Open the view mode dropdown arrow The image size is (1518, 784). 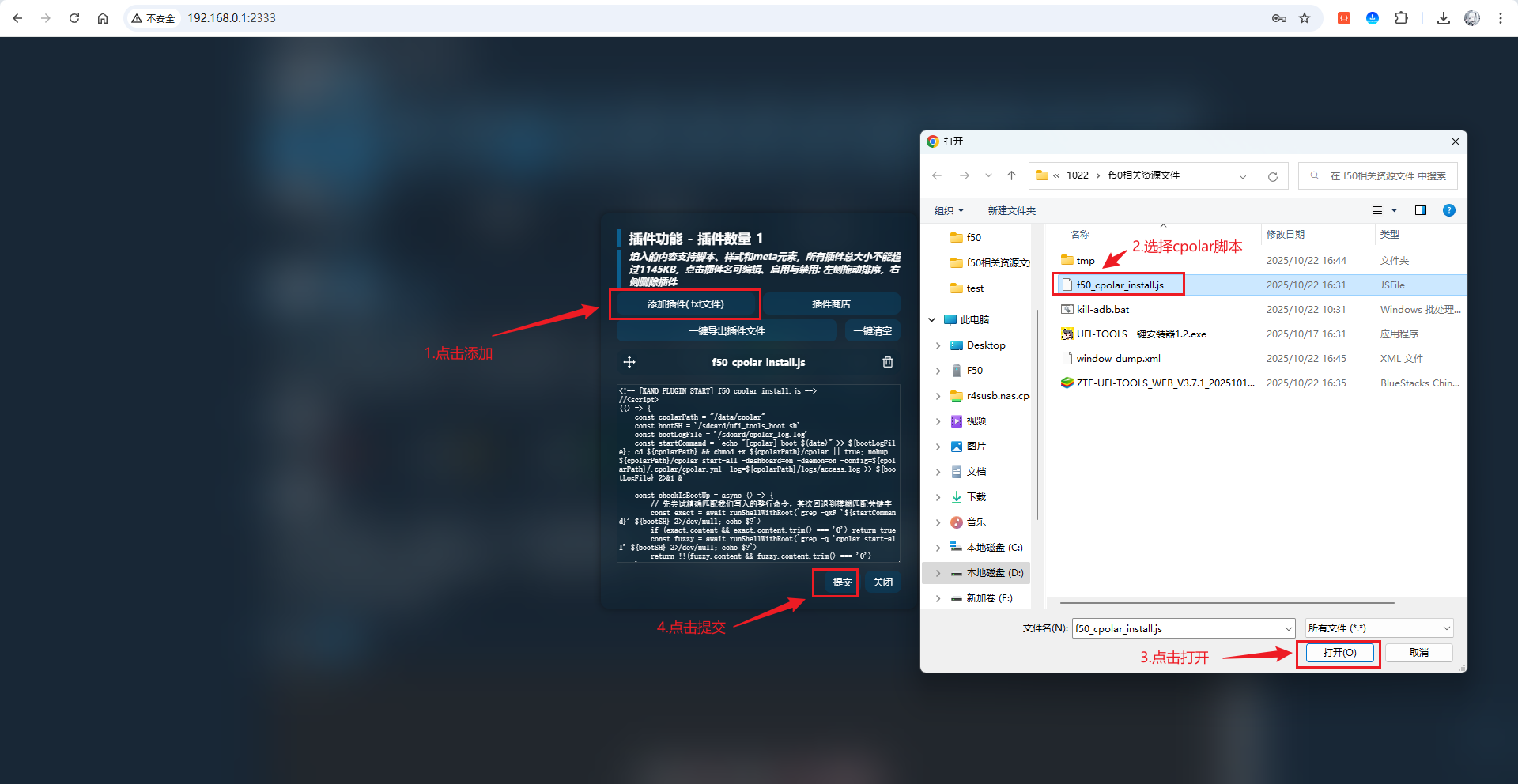coord(1394,210)
